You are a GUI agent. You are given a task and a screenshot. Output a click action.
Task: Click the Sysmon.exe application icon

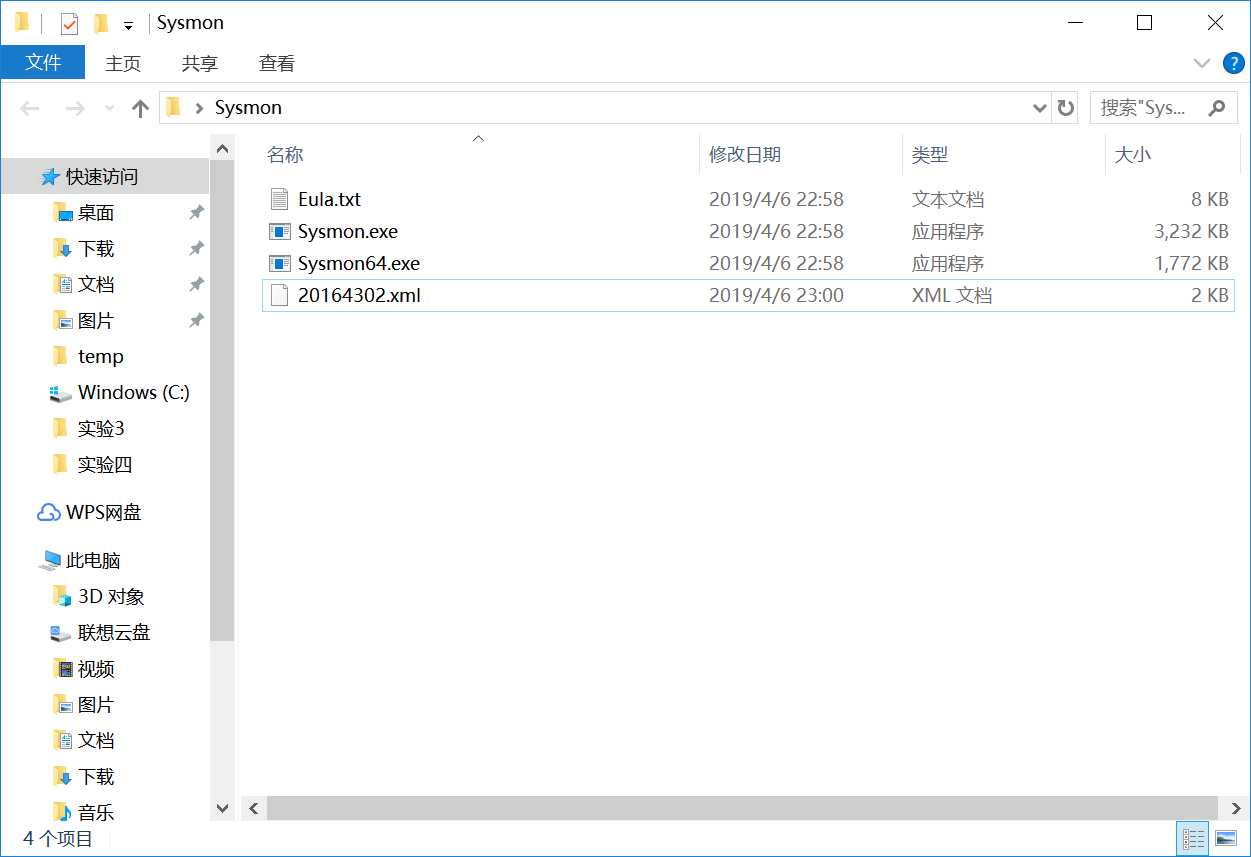click(279, 231)
